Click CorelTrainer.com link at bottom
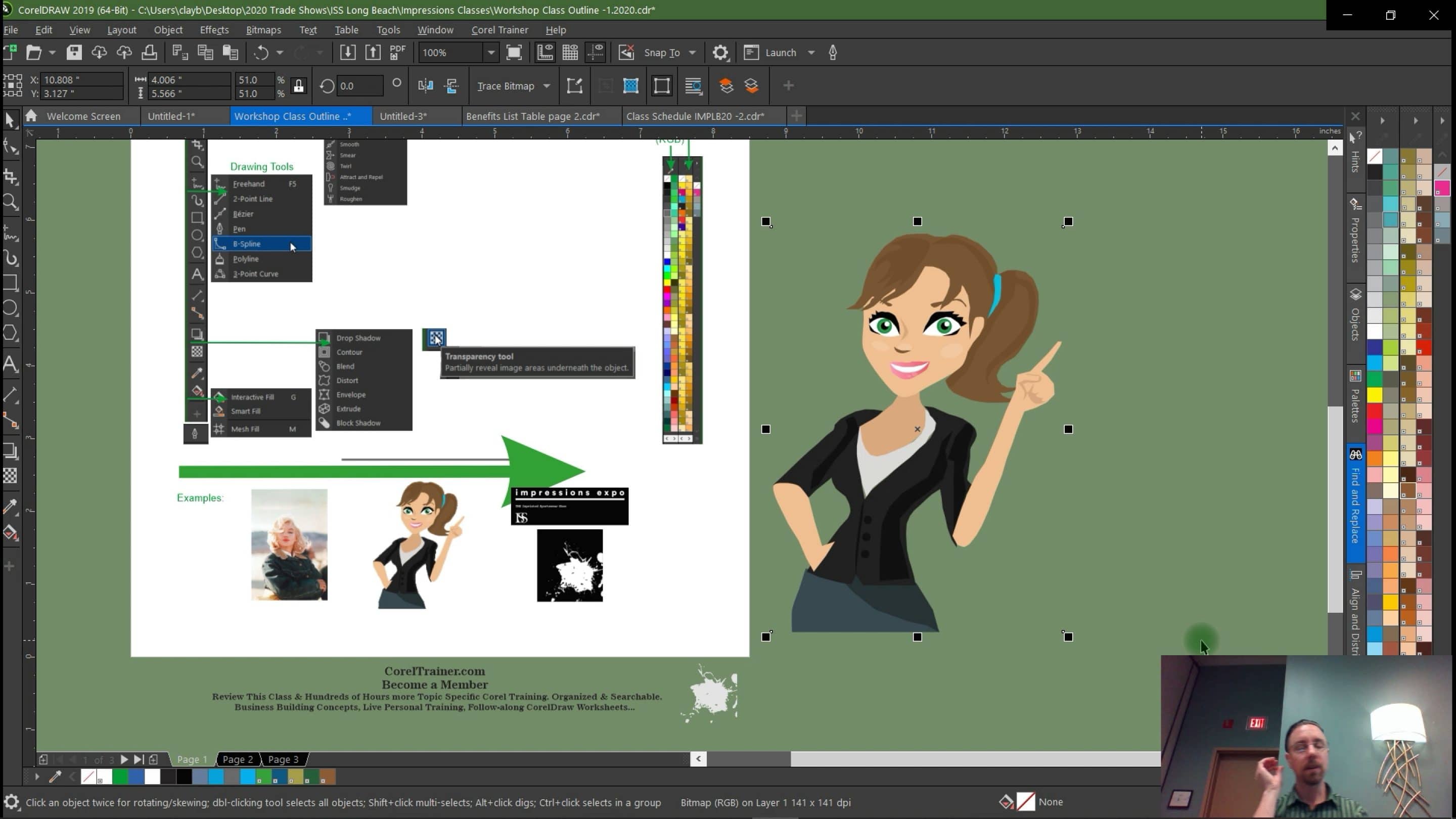Image resolution: width=1456 pixels, height=819 pixels. click(434, 671)
